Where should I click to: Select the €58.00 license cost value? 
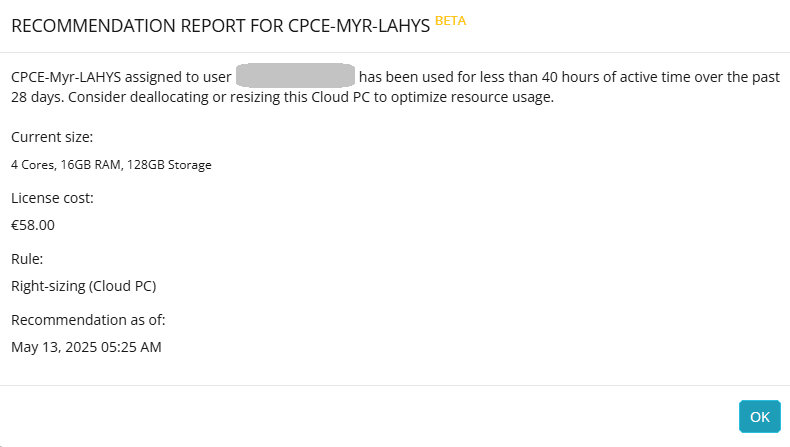(x=33, y=225)
